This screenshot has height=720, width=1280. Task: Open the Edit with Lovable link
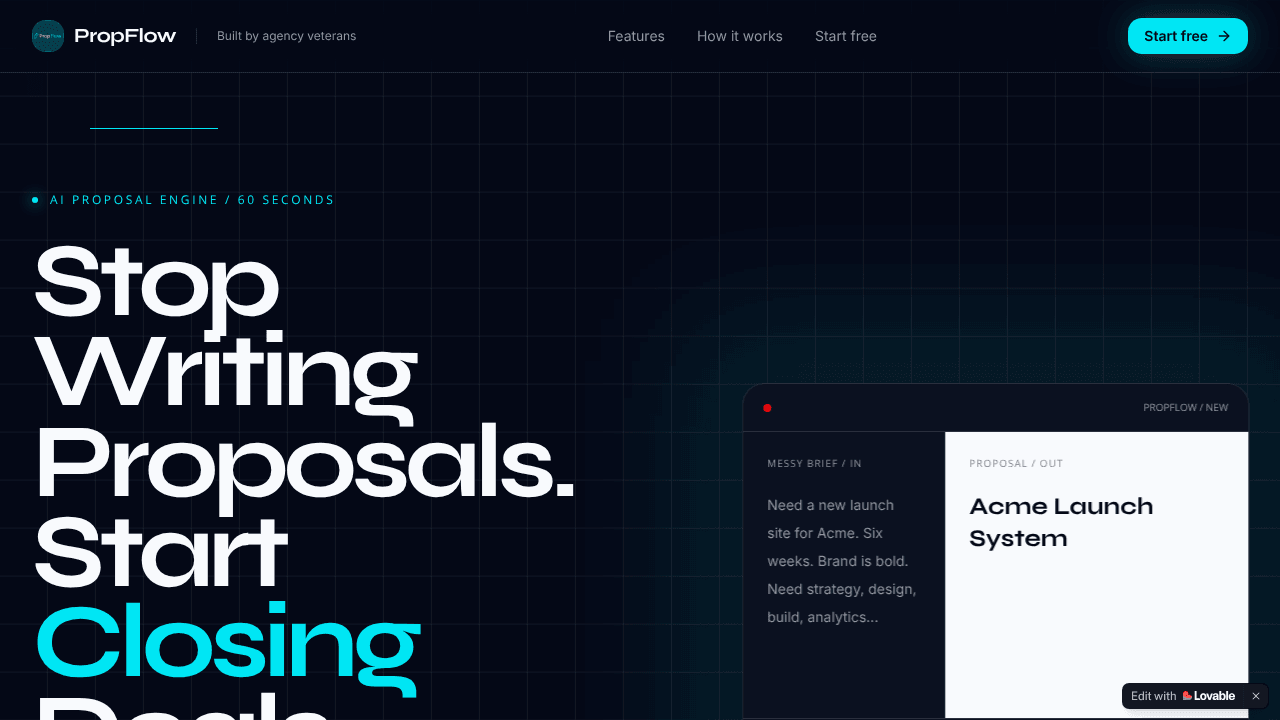[1183, 696]
